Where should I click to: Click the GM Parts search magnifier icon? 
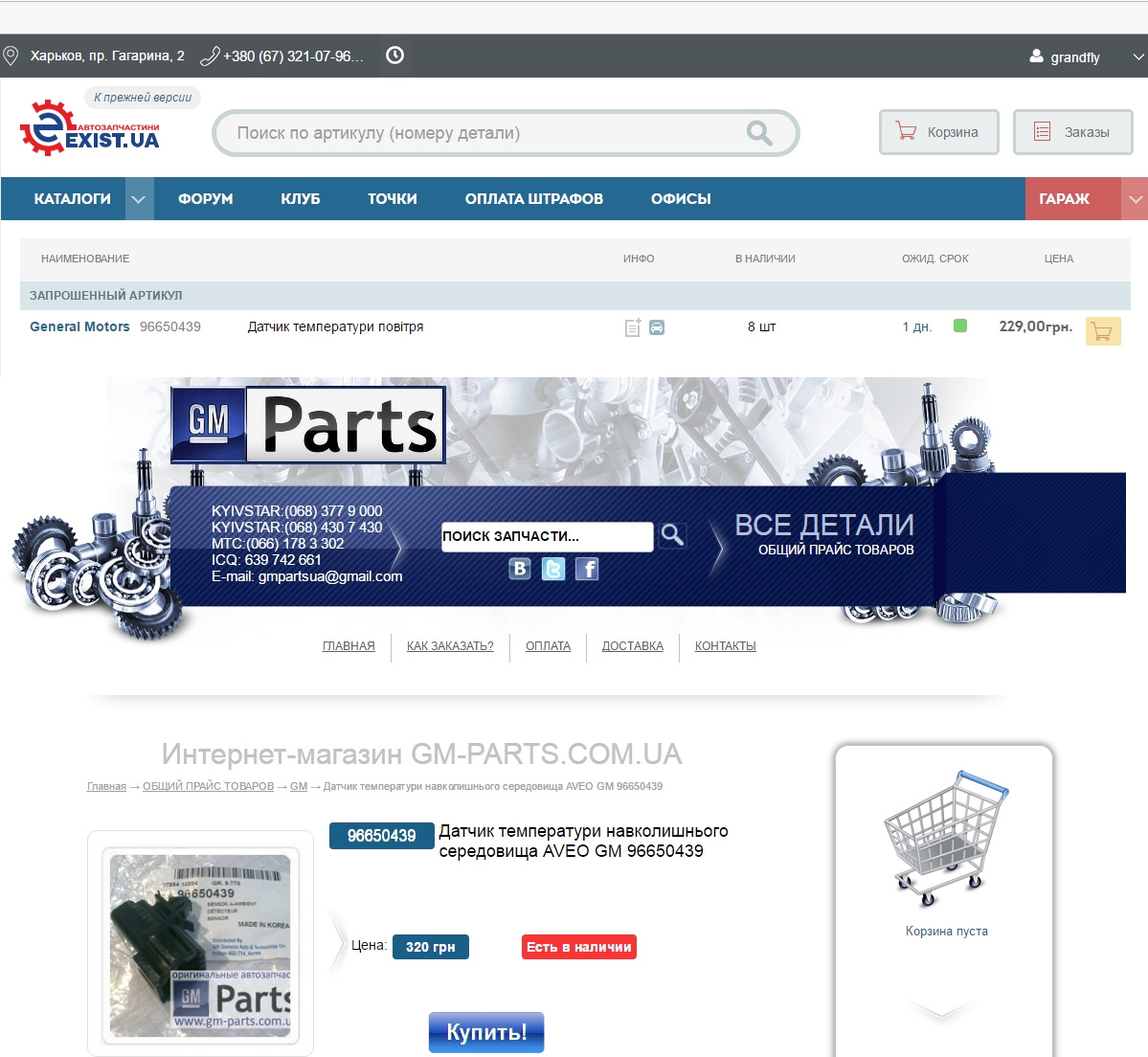point(672,535)
